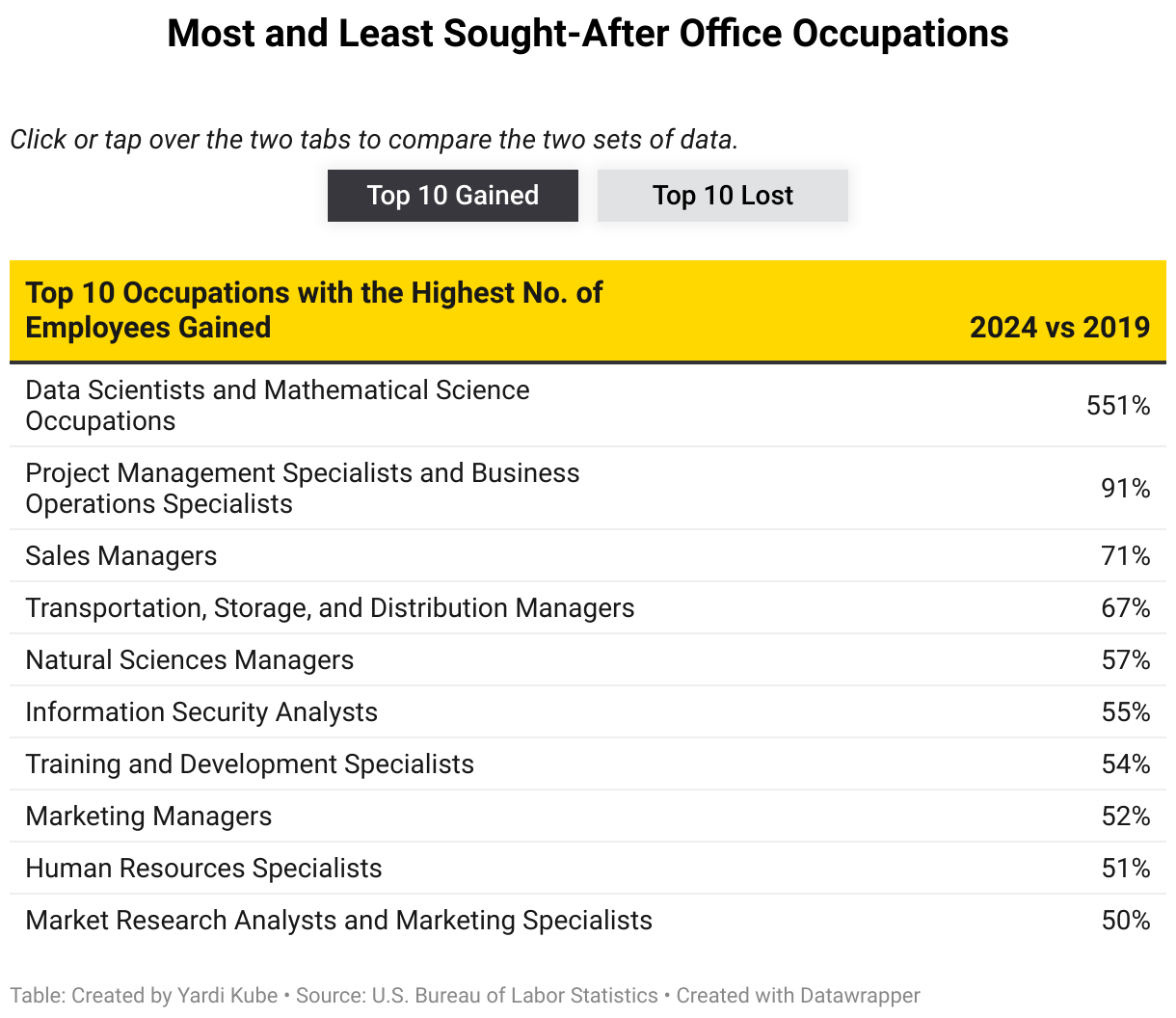Select the Data Scientists and Mathematical Science row

tap(278, 405)
